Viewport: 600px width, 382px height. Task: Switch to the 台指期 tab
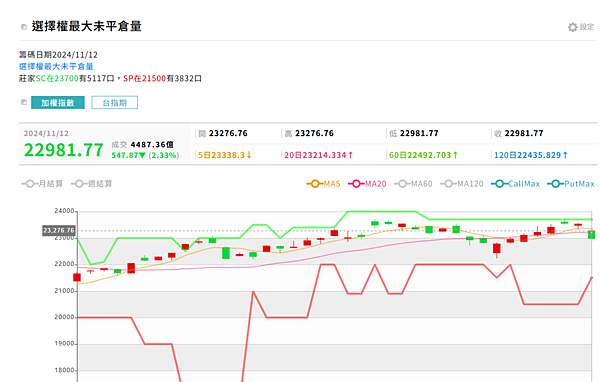(x=114, y=103)
